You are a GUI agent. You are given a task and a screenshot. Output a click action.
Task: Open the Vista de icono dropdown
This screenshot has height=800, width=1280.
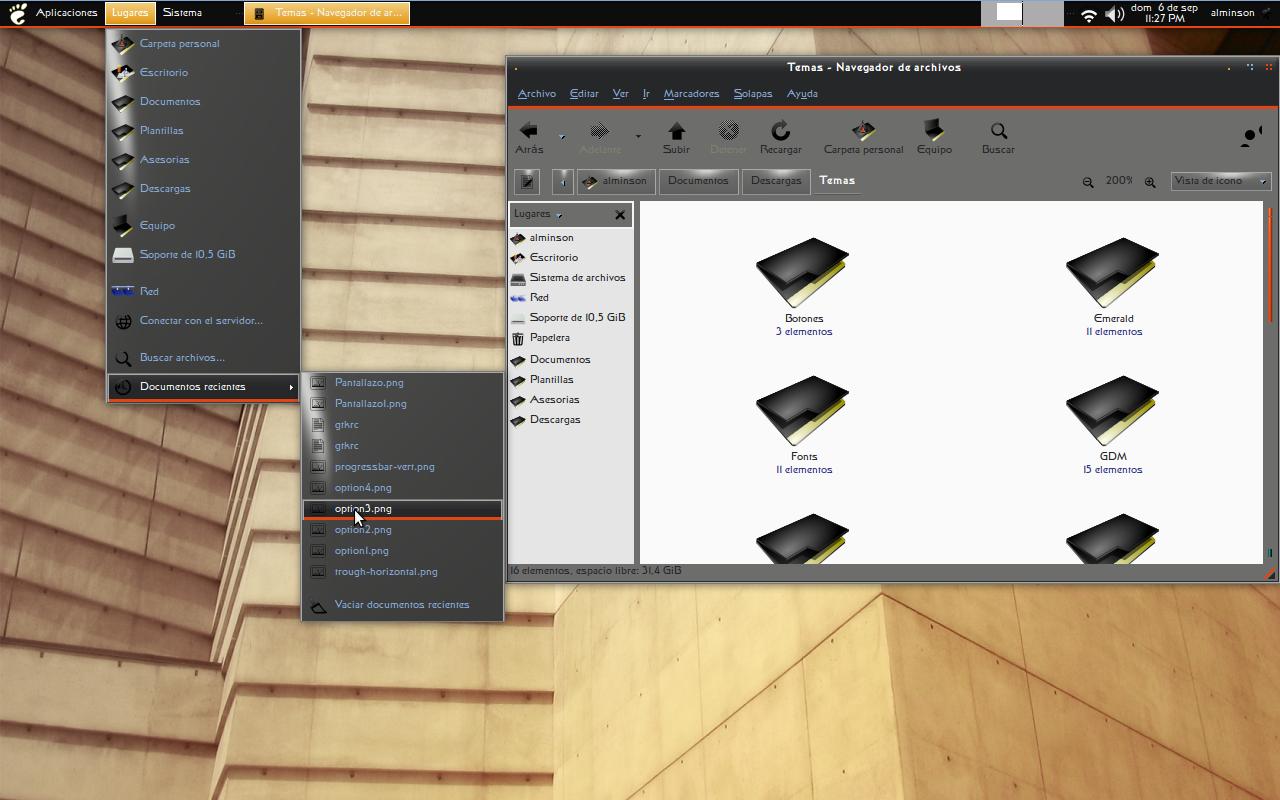(x=1220, y=181)
